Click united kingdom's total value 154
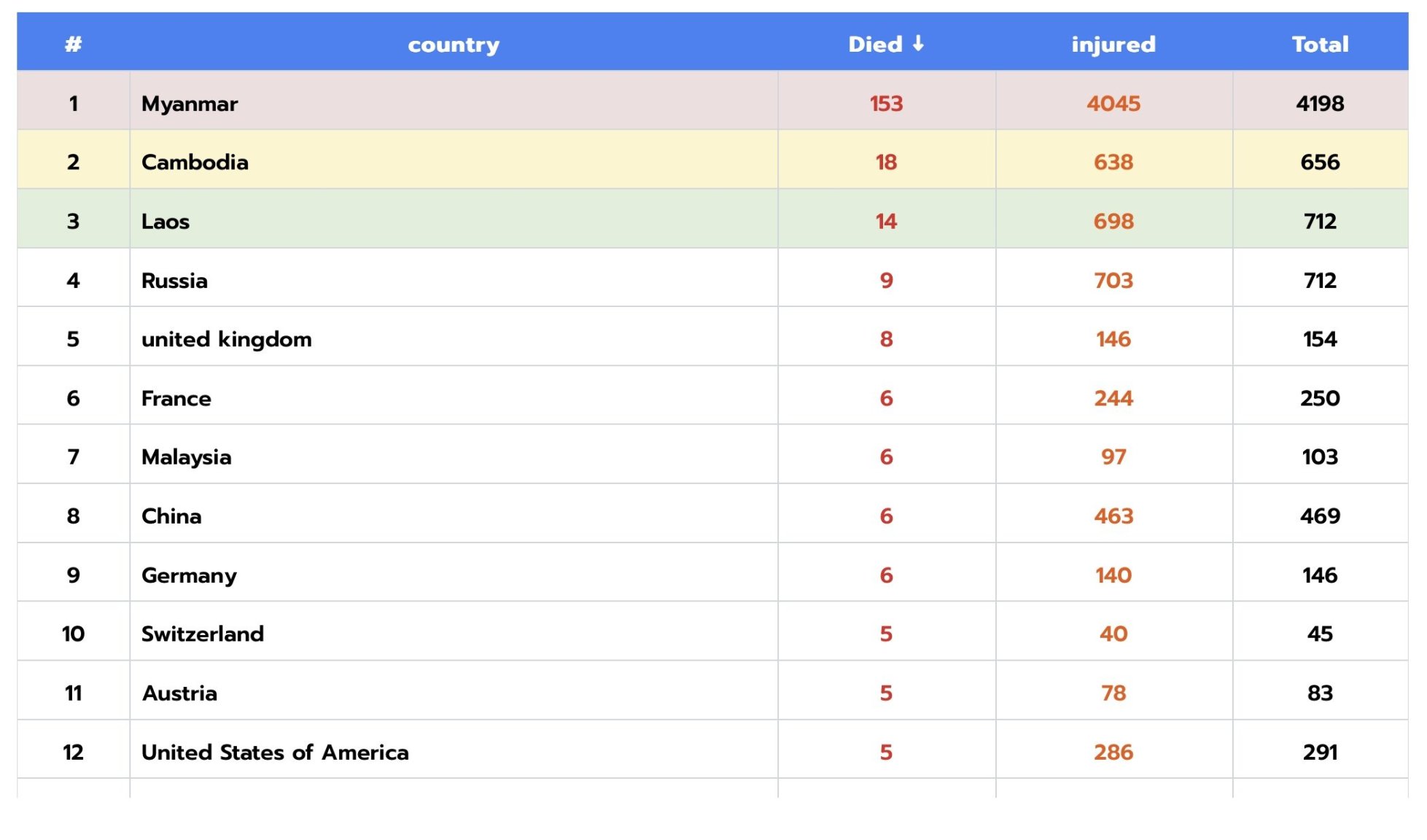 point(1320,339)
